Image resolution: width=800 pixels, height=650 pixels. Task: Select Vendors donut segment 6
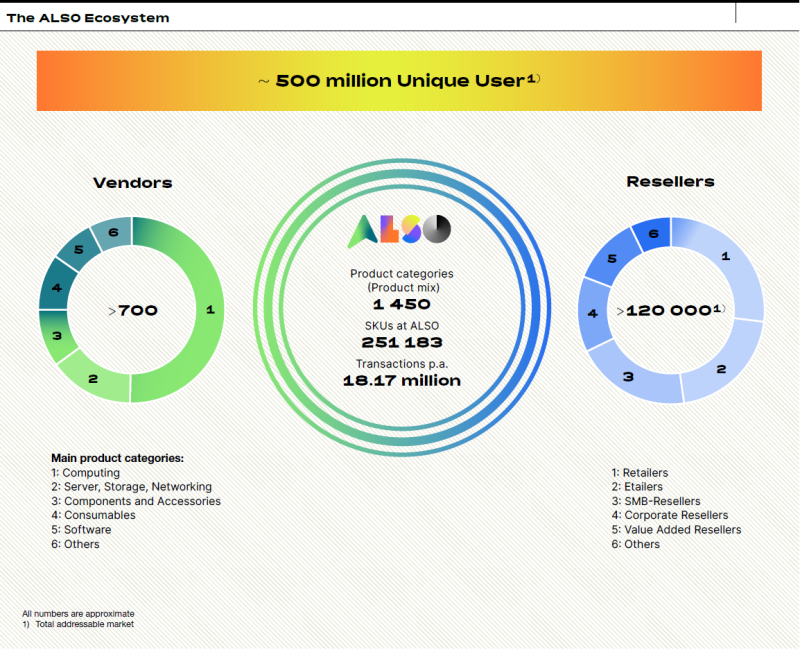pos(113,233)
